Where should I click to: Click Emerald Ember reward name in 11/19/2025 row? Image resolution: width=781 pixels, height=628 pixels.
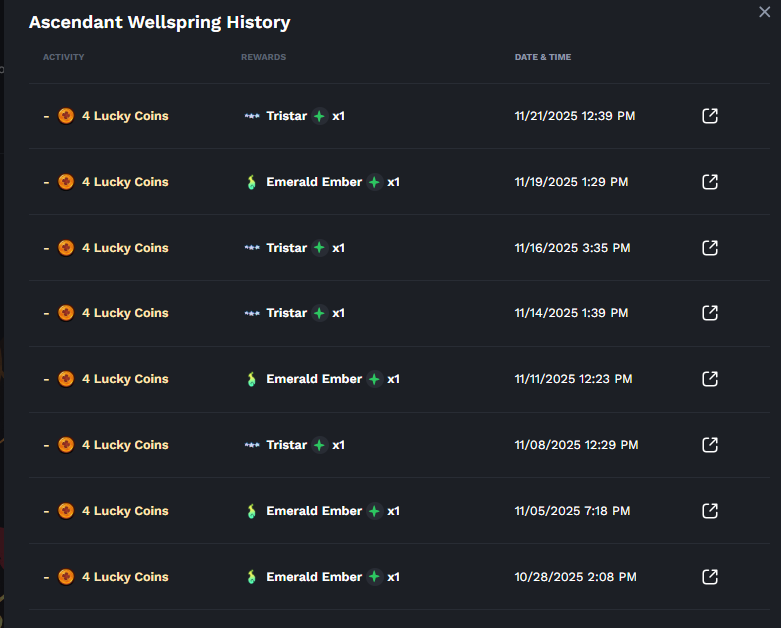point(314,182)
